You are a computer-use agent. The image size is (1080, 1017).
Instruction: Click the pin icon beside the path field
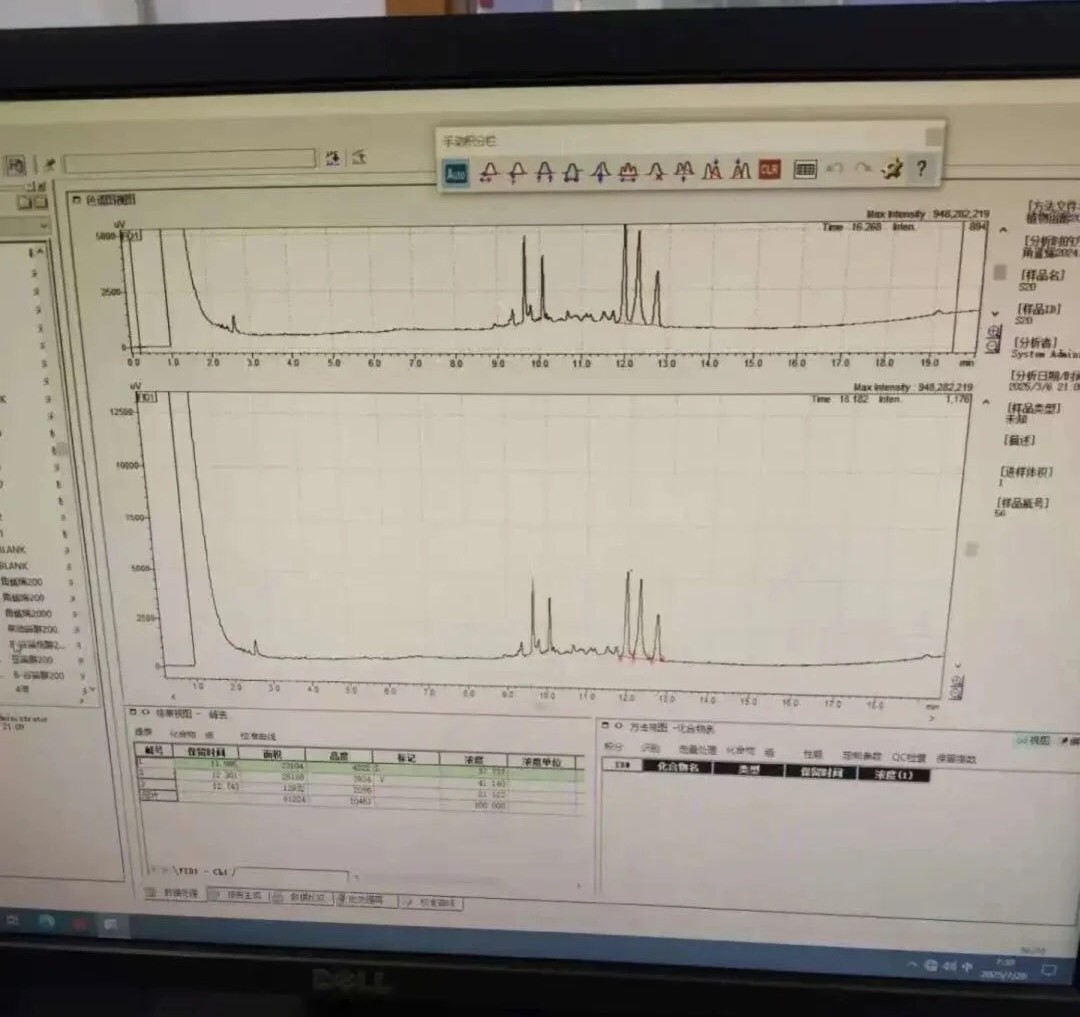click(x=48, y=163)
